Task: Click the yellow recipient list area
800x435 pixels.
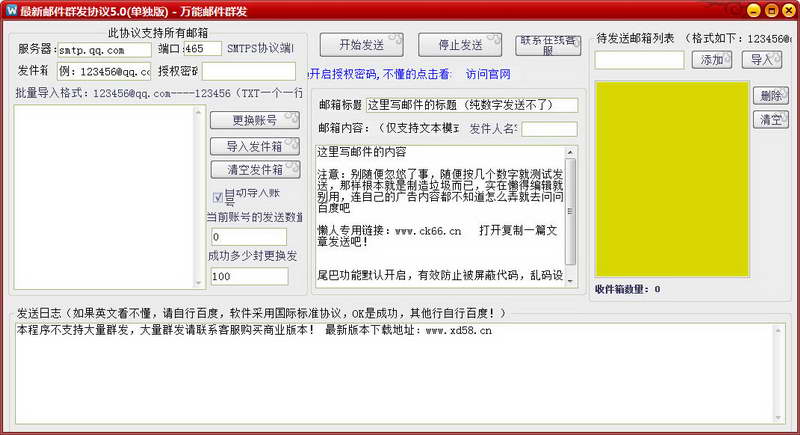Action: 672,178
